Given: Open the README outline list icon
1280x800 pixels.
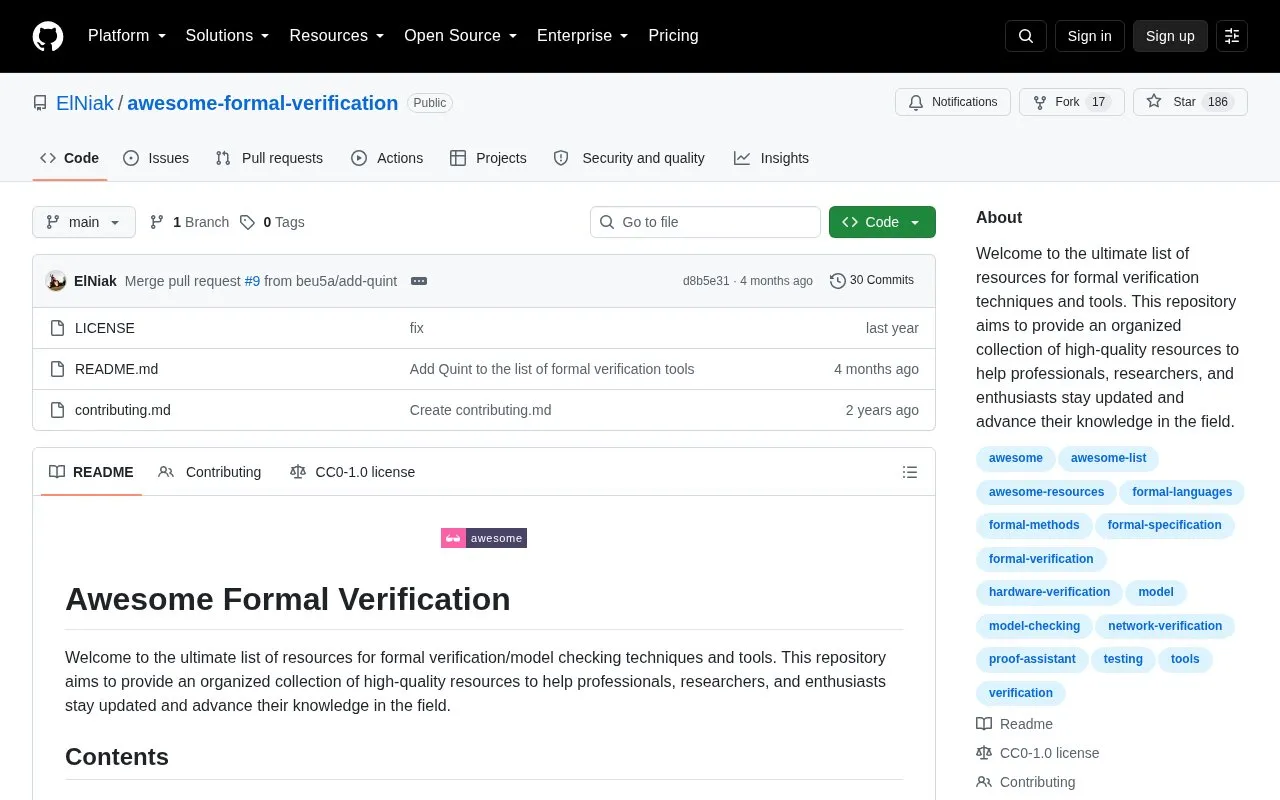Looking at the screenshot, I should [910, 472].
